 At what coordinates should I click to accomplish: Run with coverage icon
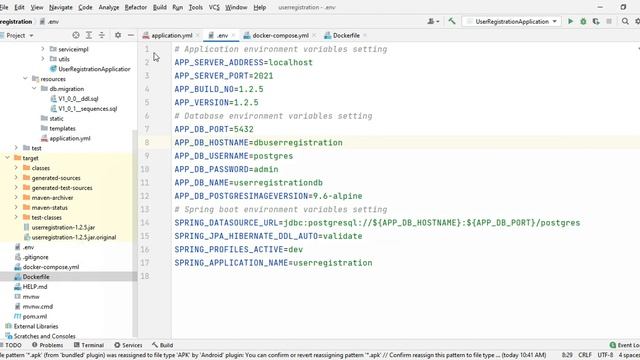tap(596, 21)
